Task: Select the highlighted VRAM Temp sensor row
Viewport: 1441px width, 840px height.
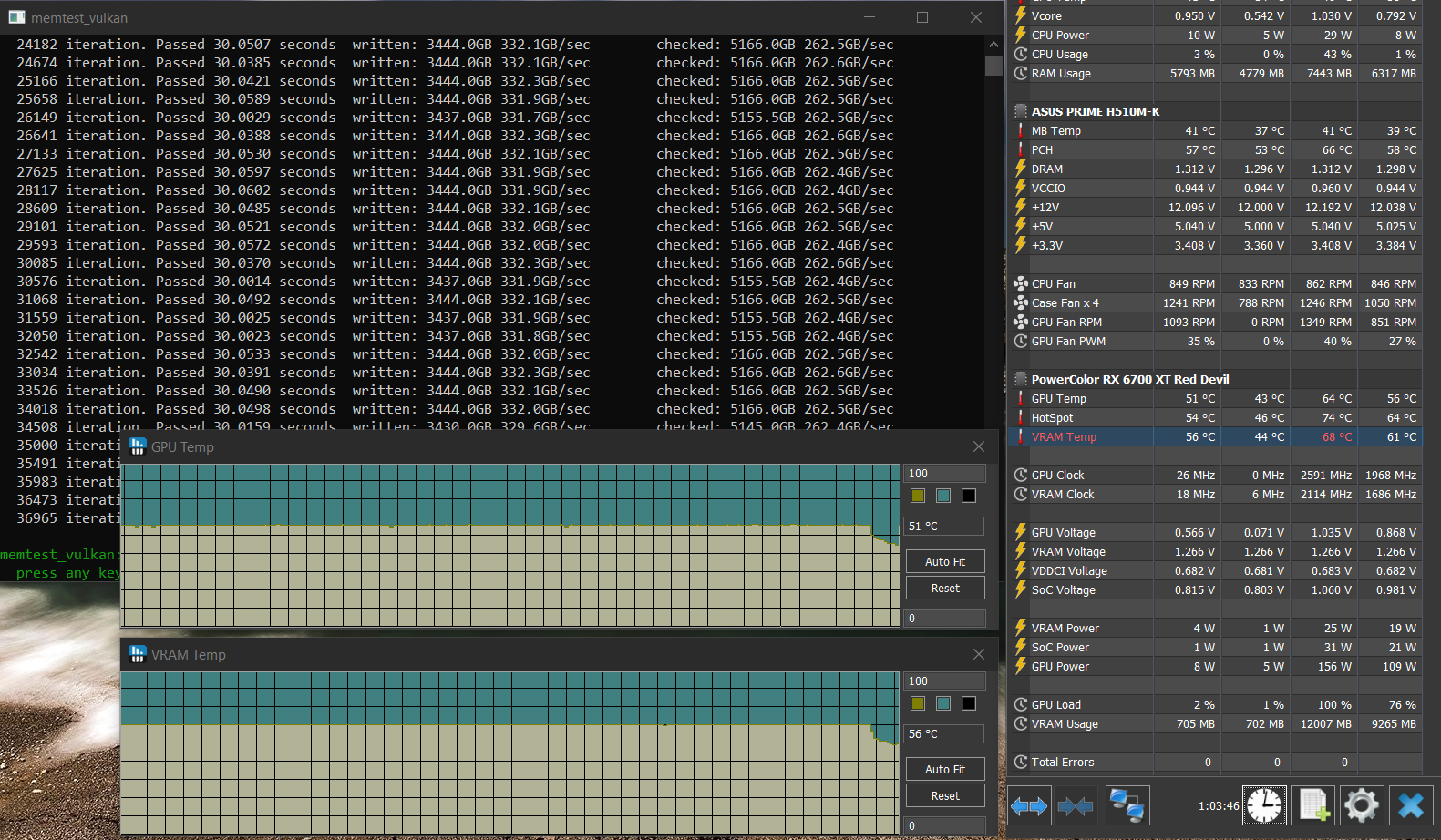Action: tap(1215, 437)
